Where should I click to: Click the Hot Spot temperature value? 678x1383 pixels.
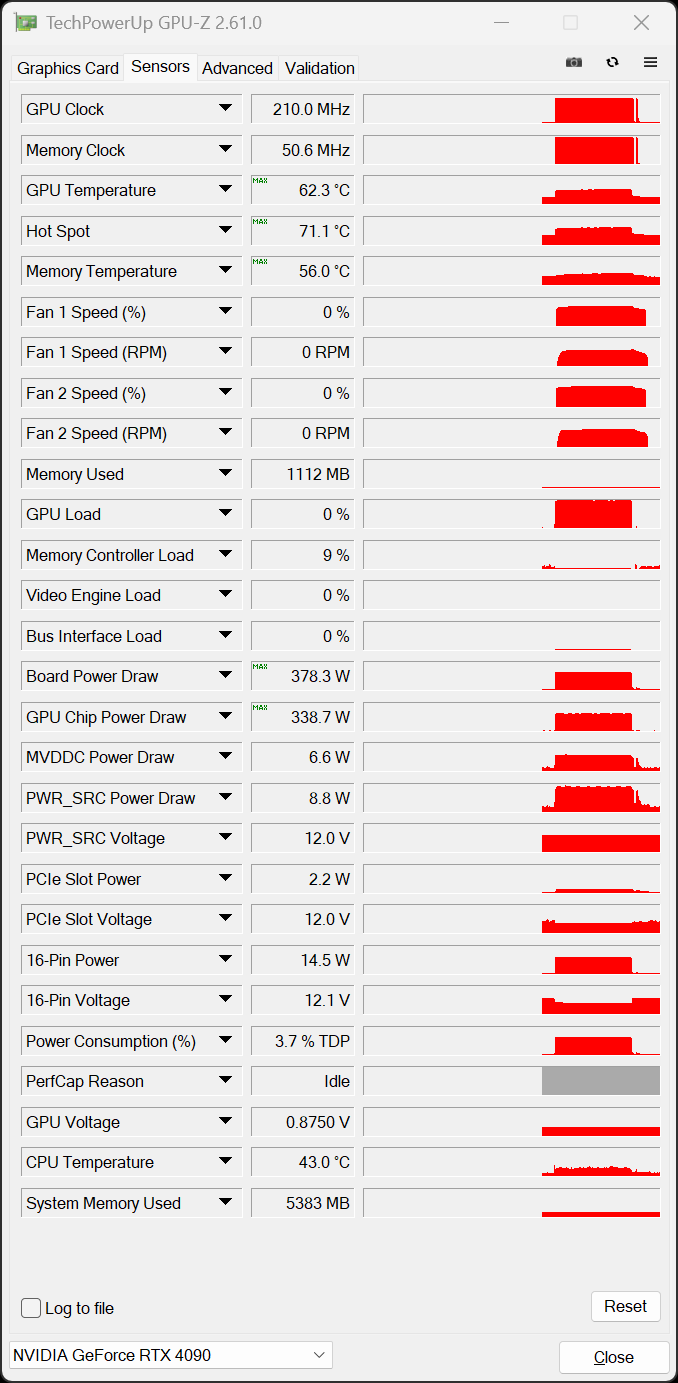(302, 231)
